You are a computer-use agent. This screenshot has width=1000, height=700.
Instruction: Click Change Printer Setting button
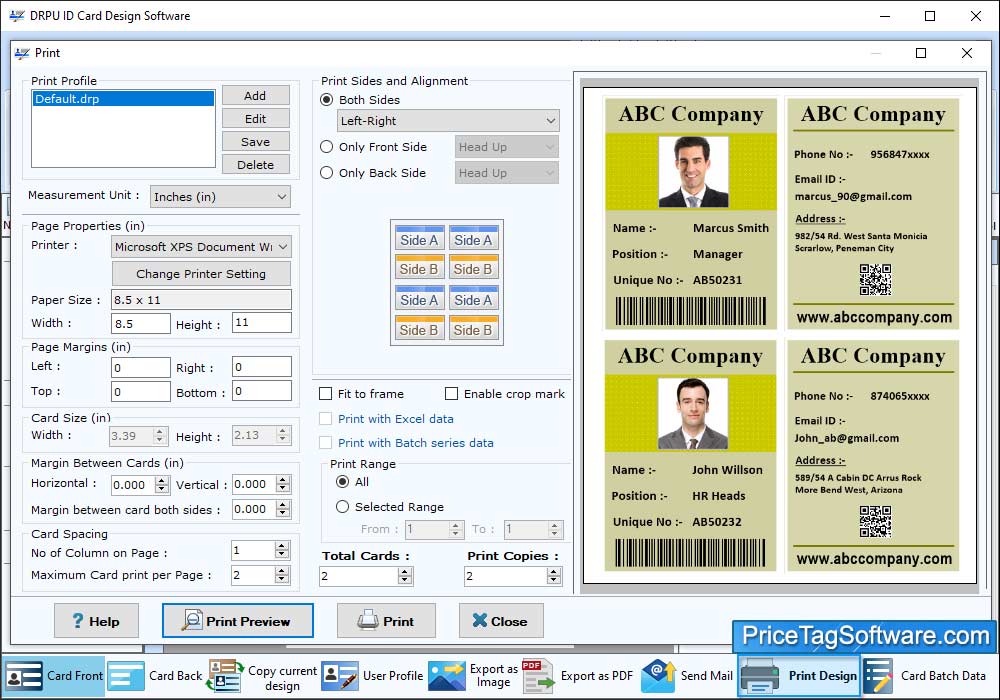pos(201,273)
